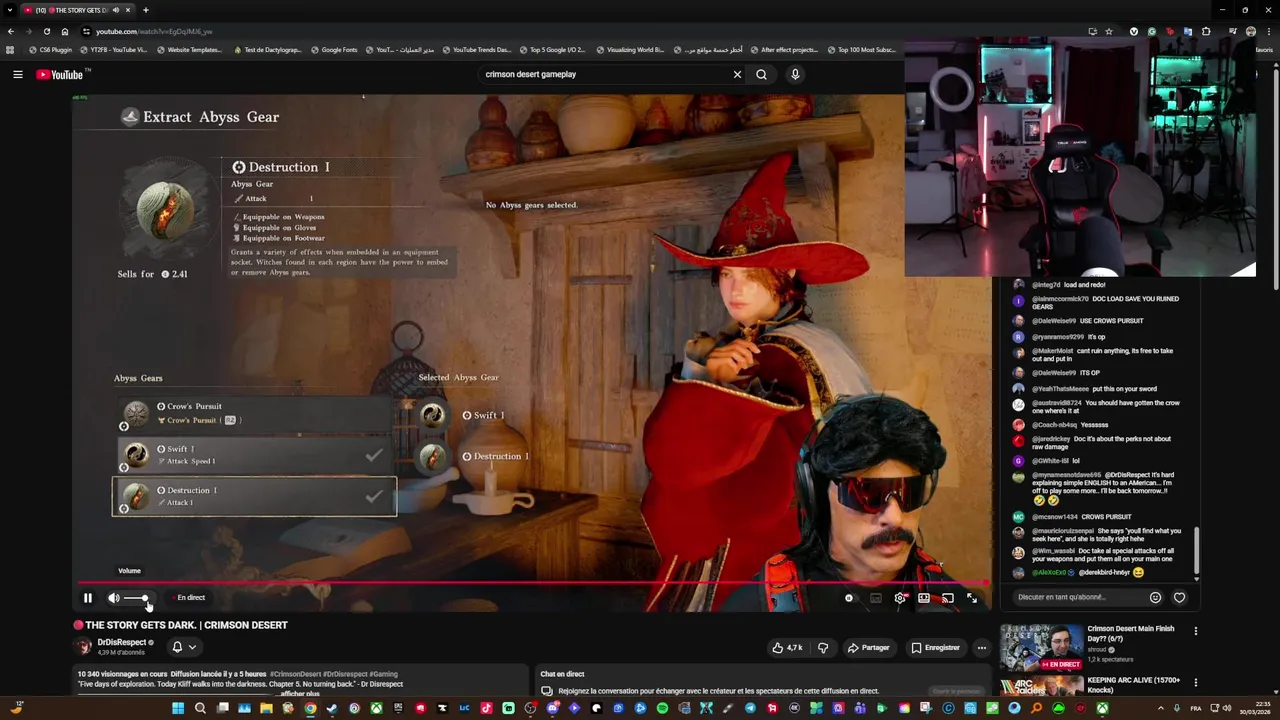Start voice search with microphone

click(x=795, y=74)
